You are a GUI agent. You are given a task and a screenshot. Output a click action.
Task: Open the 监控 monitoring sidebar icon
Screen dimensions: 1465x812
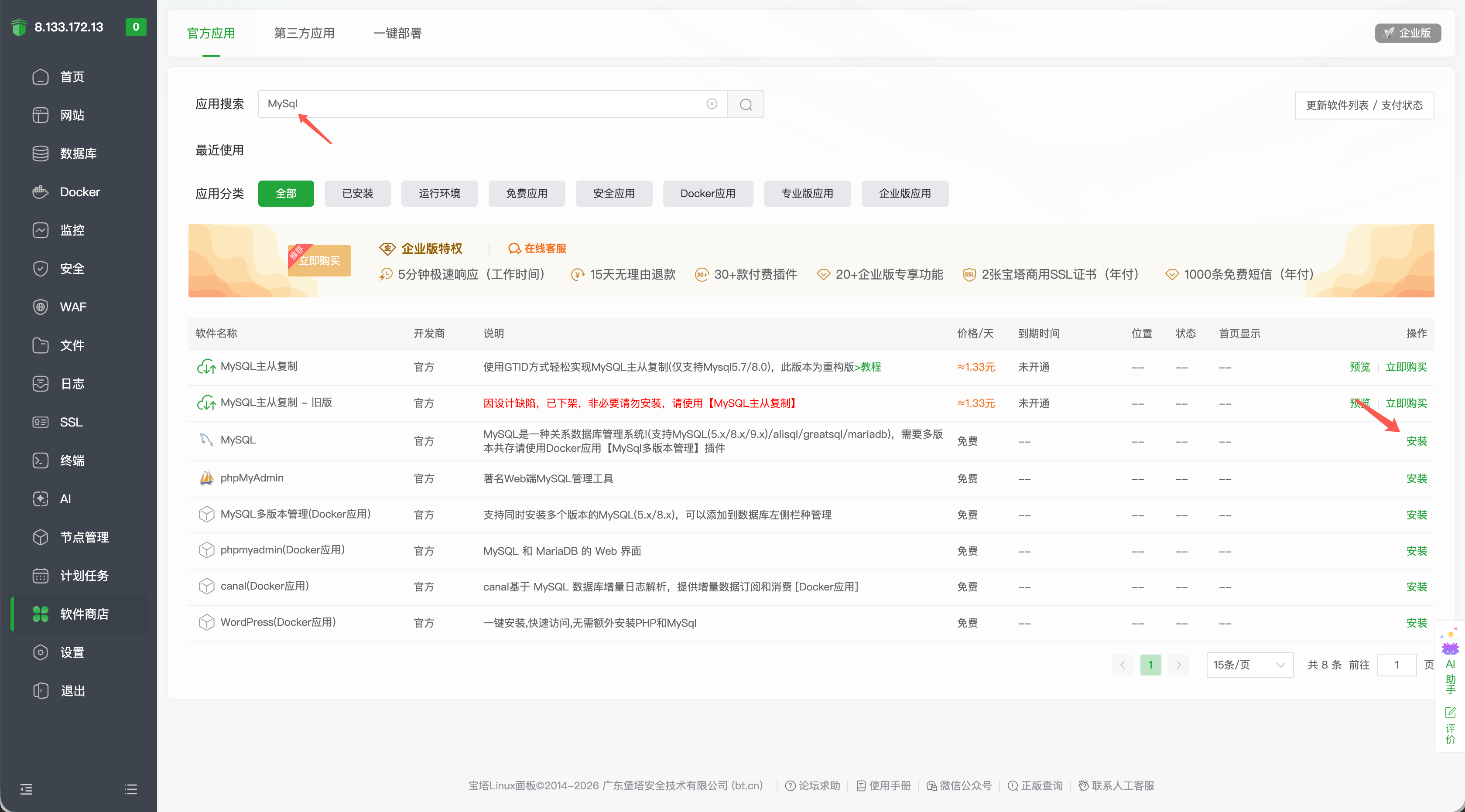click(41, 230)
